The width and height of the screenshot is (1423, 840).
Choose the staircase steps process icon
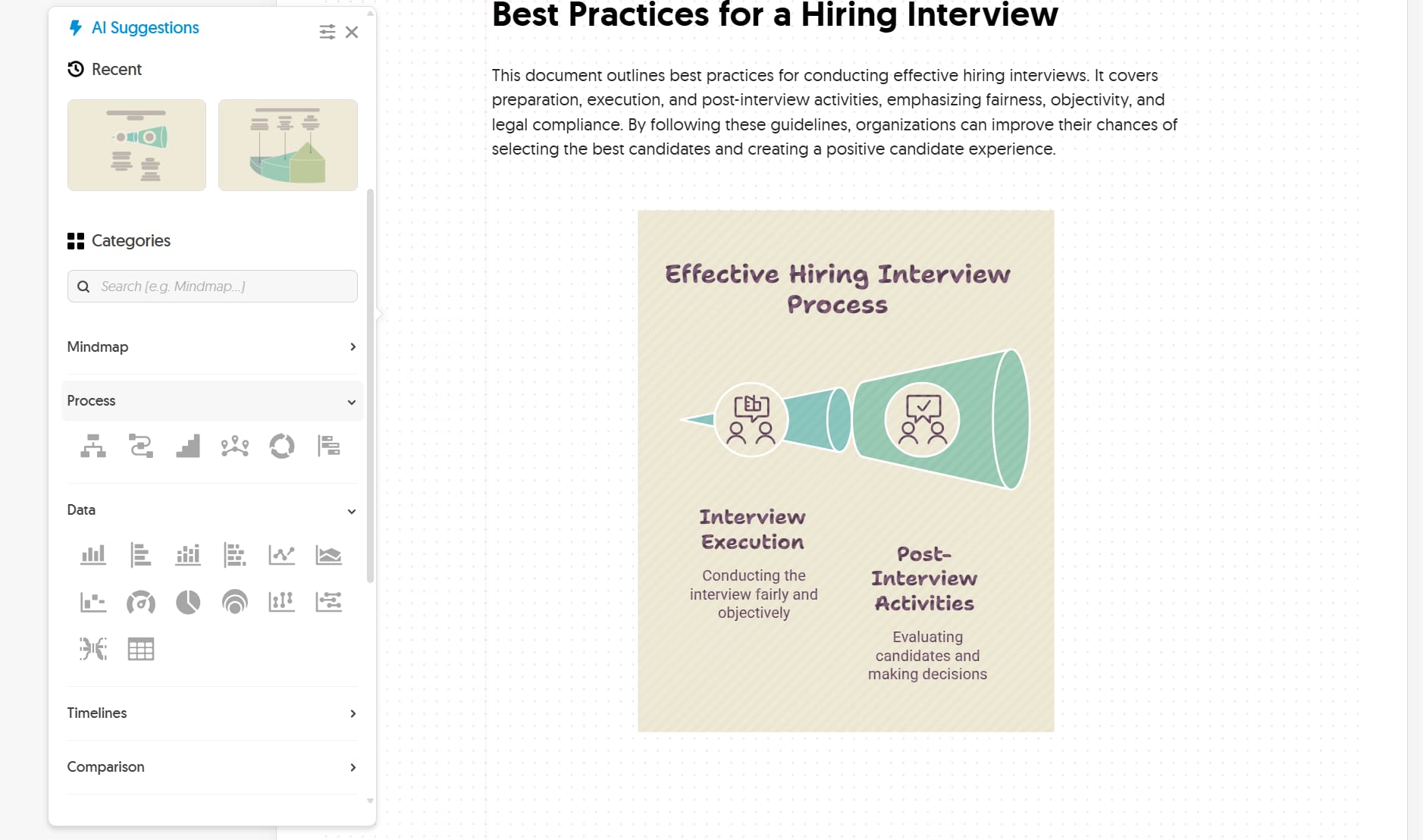(x=188, y=446)
